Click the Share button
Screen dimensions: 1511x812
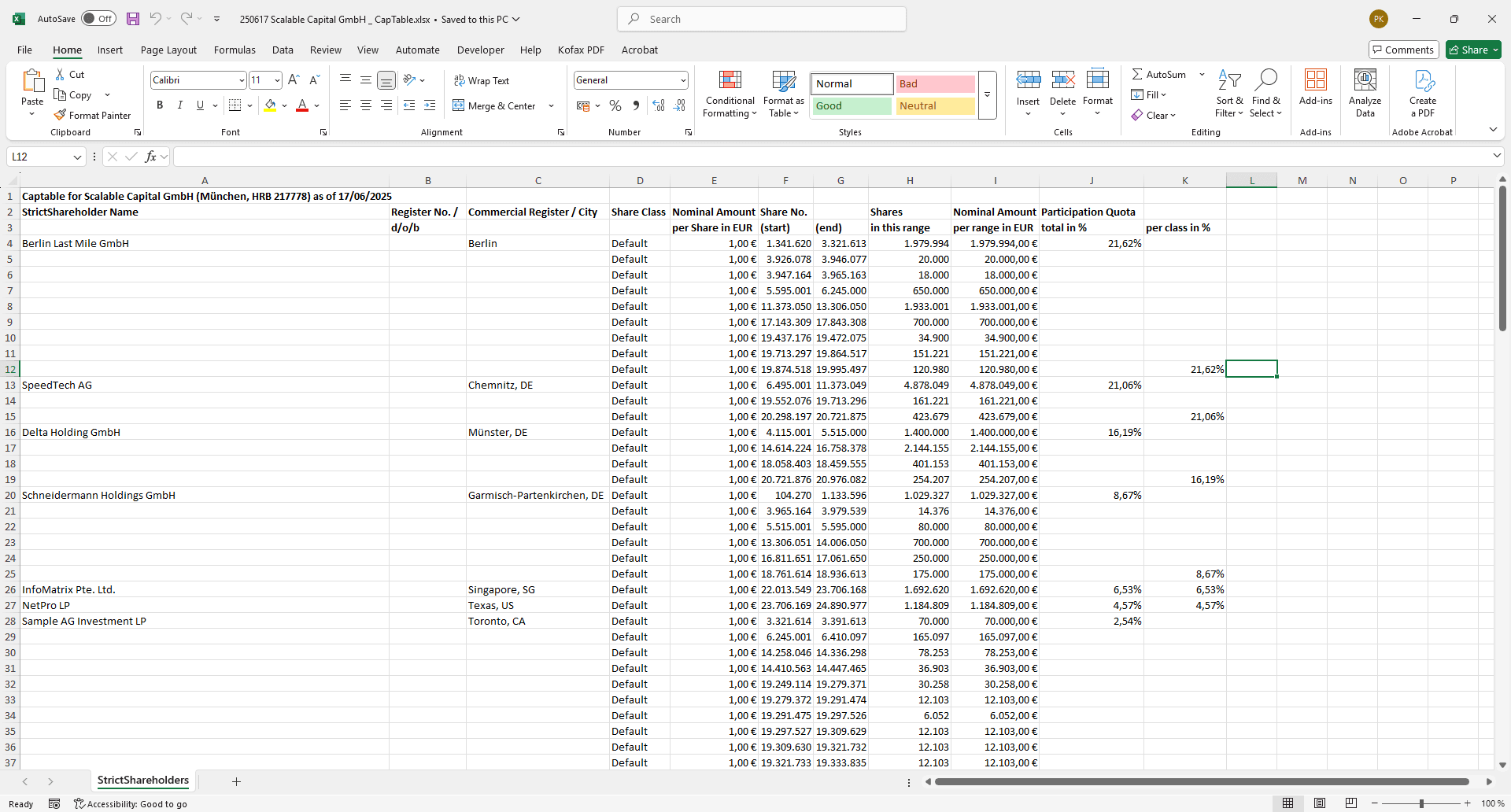1472,50
